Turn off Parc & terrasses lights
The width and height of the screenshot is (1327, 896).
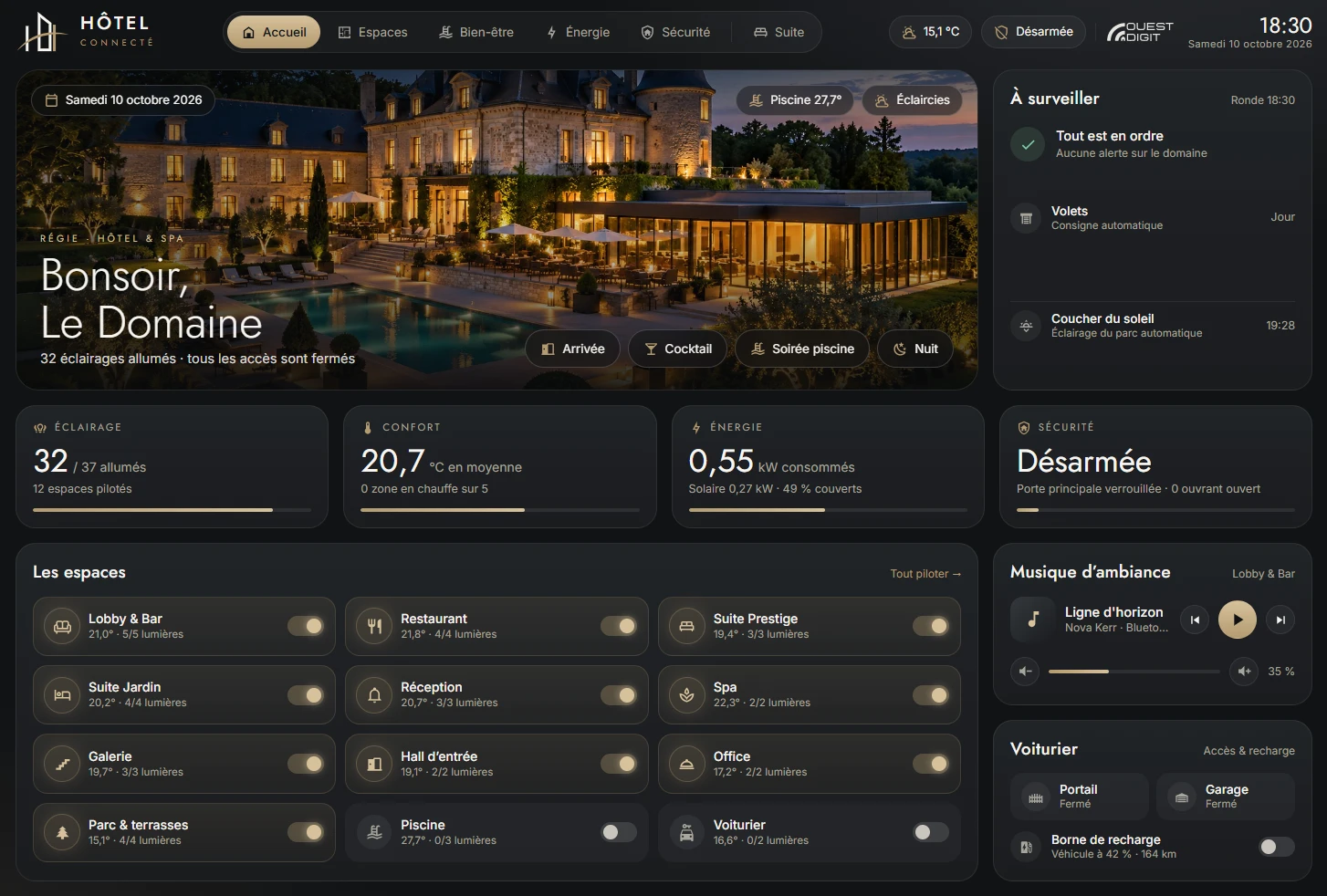pos(306,832)
